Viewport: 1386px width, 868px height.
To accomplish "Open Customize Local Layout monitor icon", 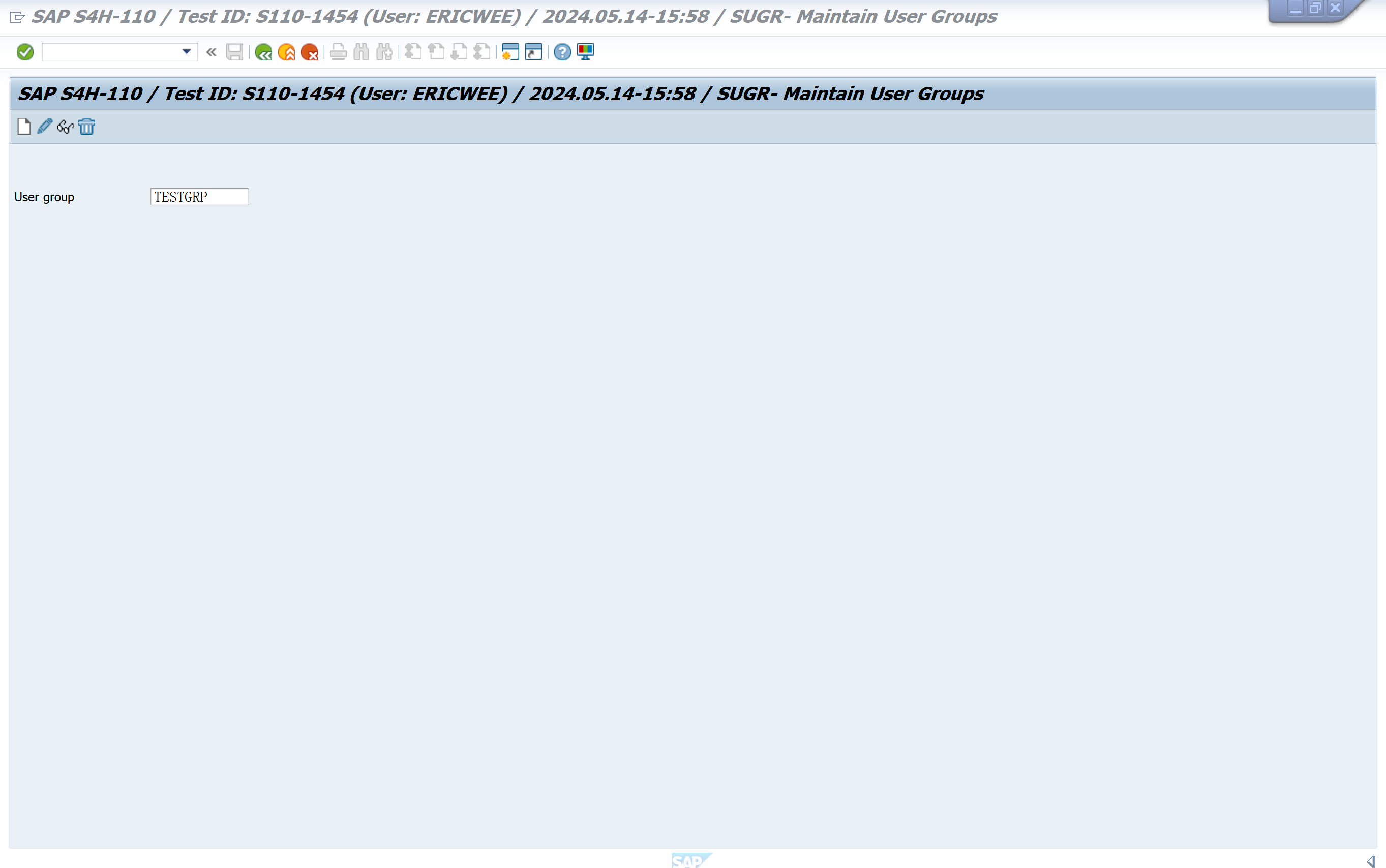I will (585, 52).
